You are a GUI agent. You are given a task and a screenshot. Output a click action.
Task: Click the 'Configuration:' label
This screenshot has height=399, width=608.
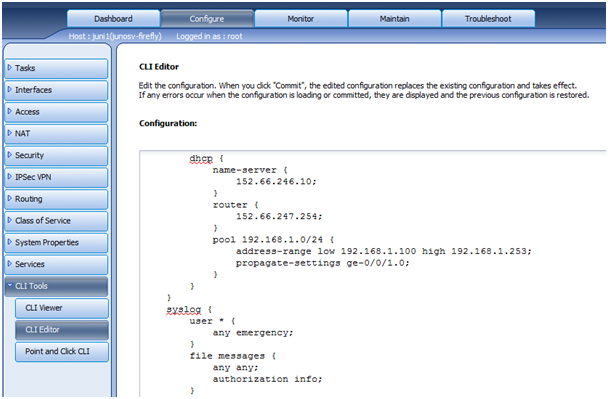(x=168, y=123)
